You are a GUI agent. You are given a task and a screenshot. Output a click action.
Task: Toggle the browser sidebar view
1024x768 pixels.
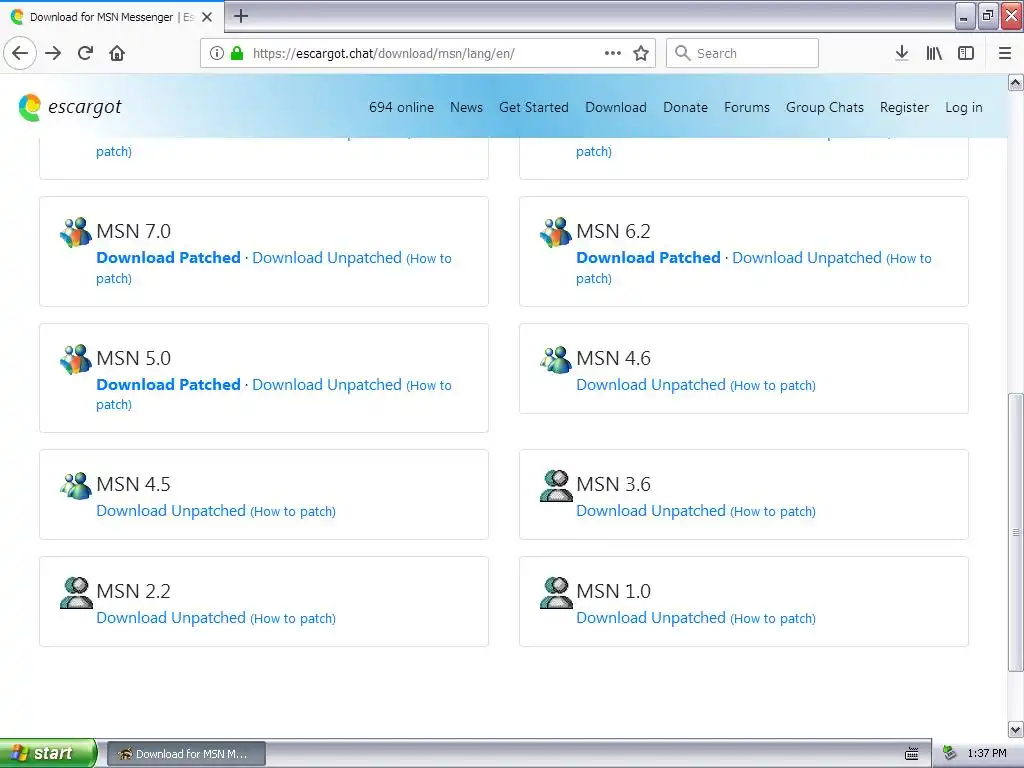[966, 53]
